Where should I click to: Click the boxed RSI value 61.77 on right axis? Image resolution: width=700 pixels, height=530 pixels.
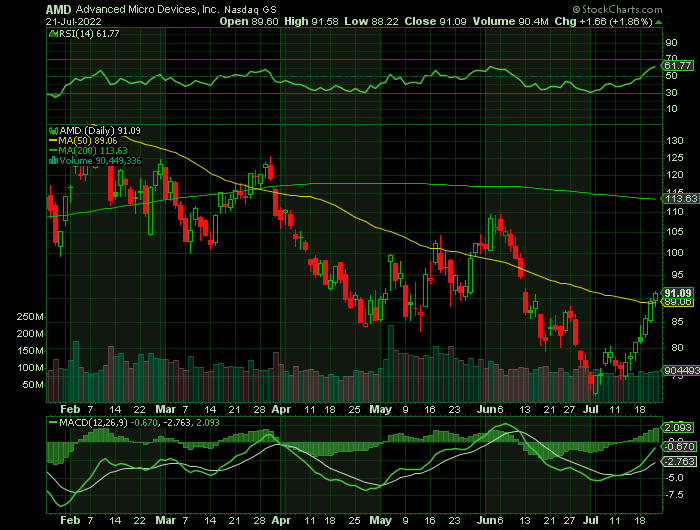[678, 66]
